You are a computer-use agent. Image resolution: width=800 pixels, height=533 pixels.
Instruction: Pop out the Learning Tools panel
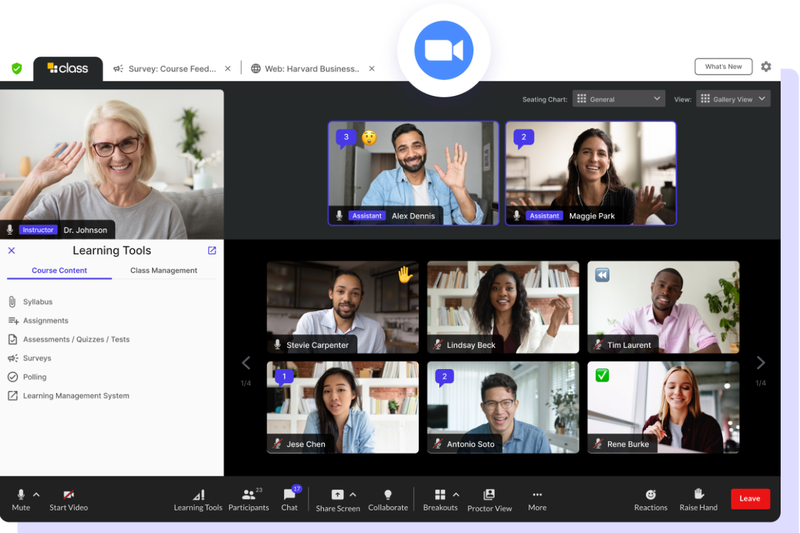point(212,250)
